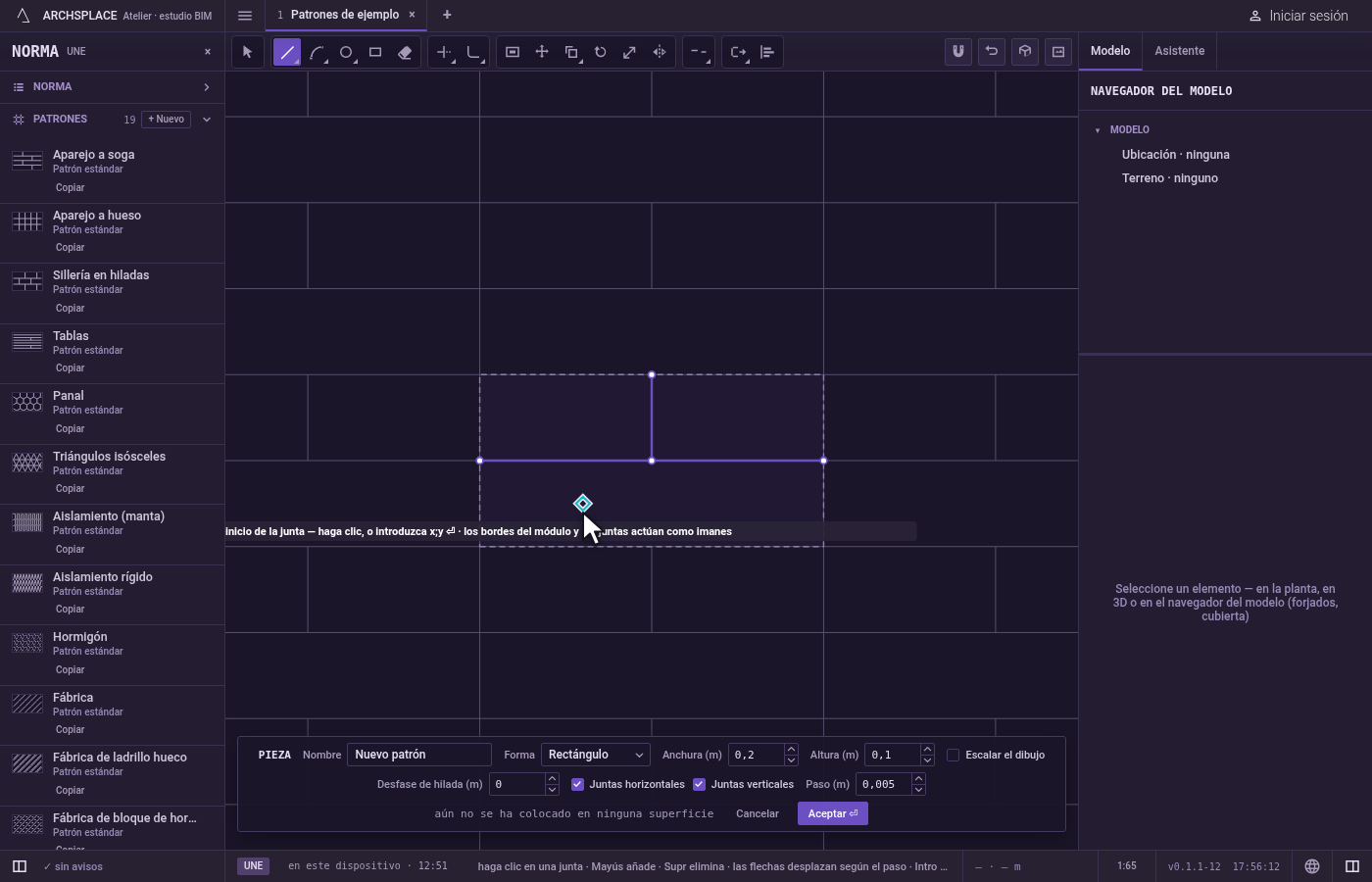1372x882 pixels.
Task: Select Terreno · ninguno in navigator
Action: click(x=1170, y=178)
